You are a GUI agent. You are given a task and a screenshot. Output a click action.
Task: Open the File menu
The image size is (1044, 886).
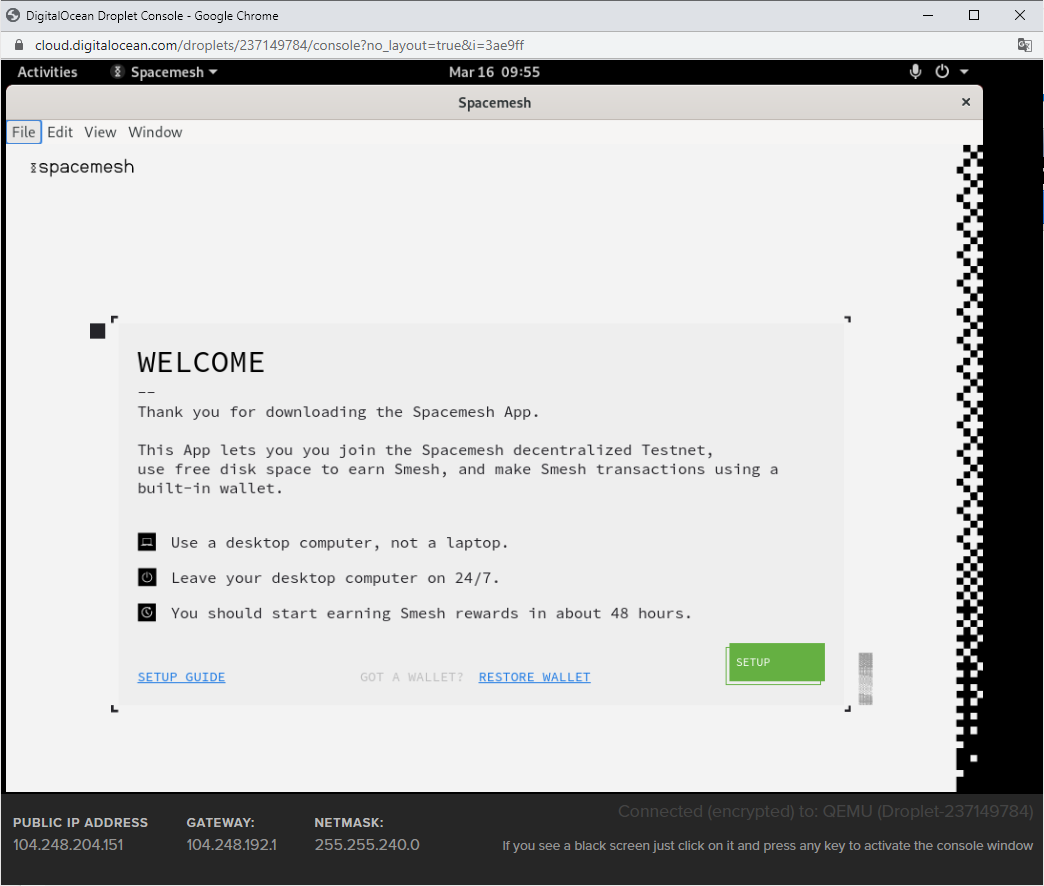coord(24,132)
